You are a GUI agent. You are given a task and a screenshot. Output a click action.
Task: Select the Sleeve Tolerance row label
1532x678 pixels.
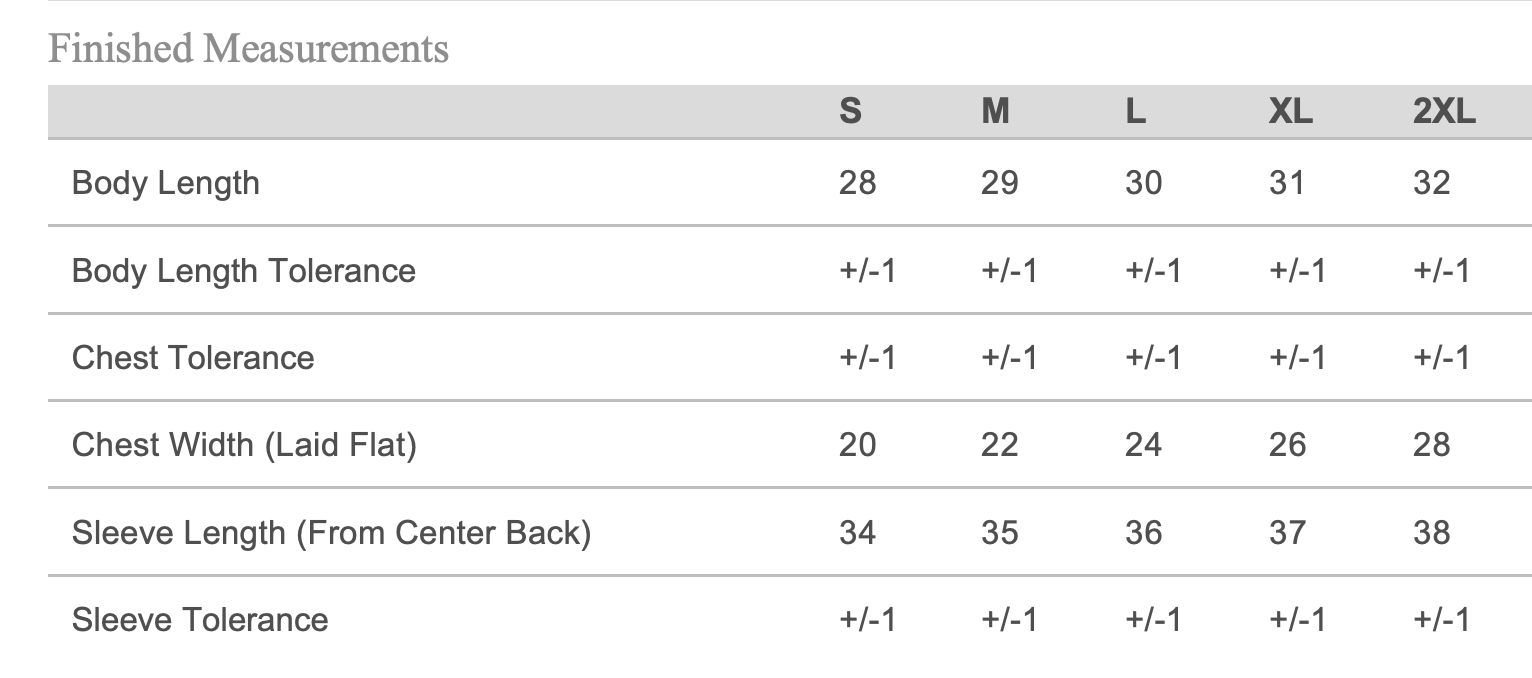200,619
